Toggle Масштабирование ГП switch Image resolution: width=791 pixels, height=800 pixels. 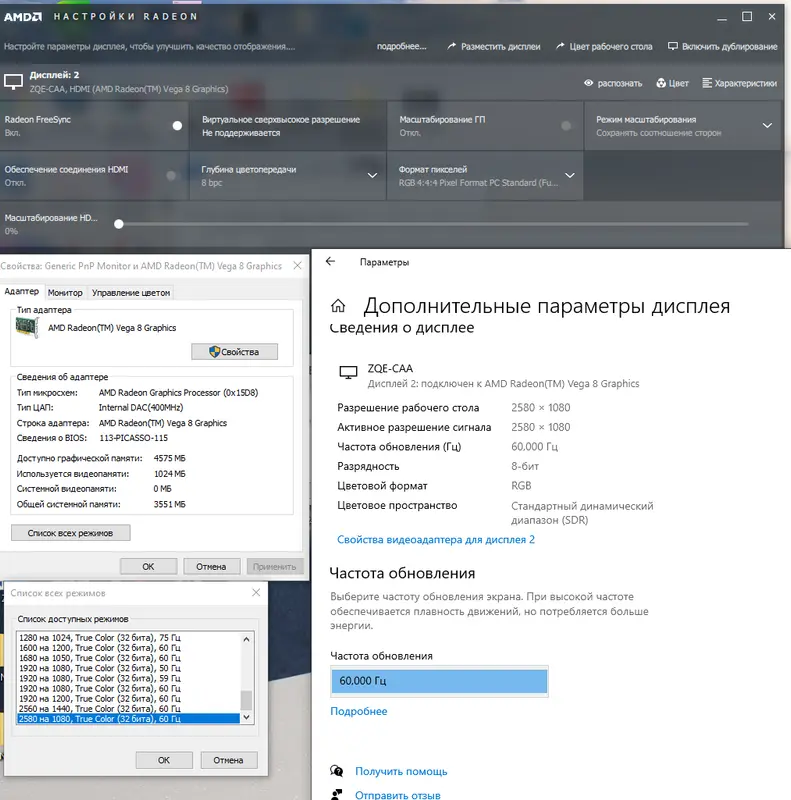coord(566,126)
